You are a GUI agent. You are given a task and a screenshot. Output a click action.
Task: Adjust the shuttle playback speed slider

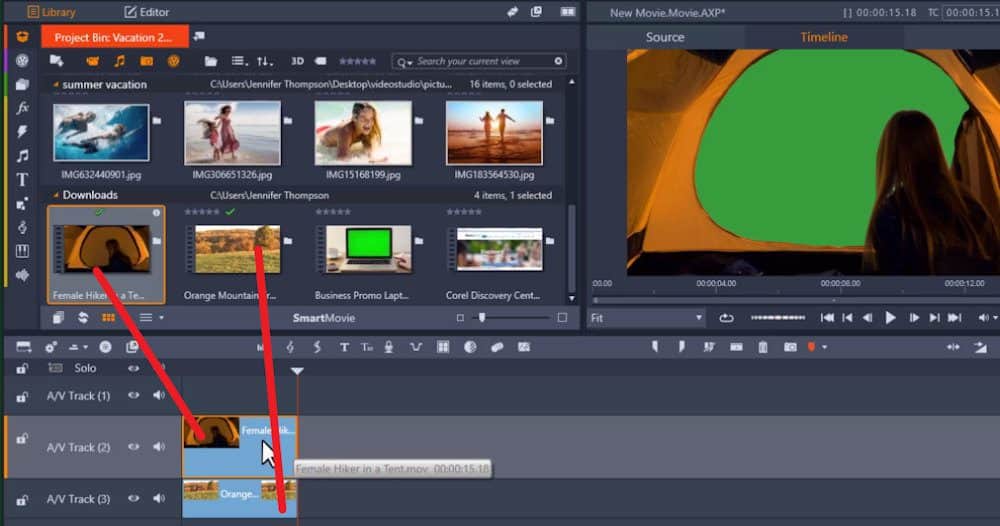777,318
